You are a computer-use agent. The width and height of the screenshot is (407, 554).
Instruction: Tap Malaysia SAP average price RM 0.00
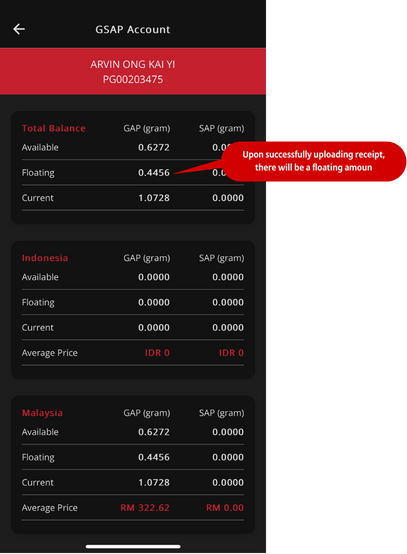click(225, 508)
